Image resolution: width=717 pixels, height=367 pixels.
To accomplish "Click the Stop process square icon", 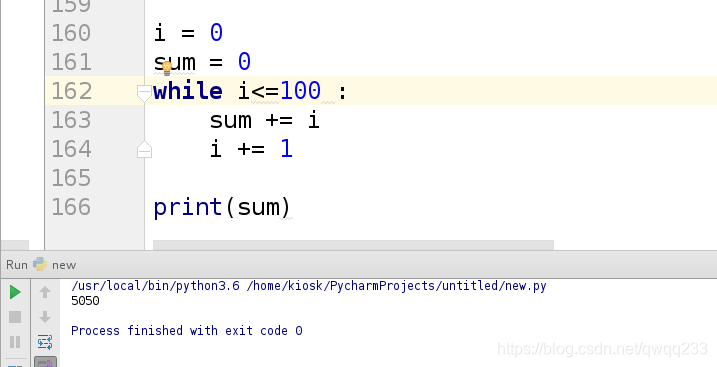I will click(15, 317).
